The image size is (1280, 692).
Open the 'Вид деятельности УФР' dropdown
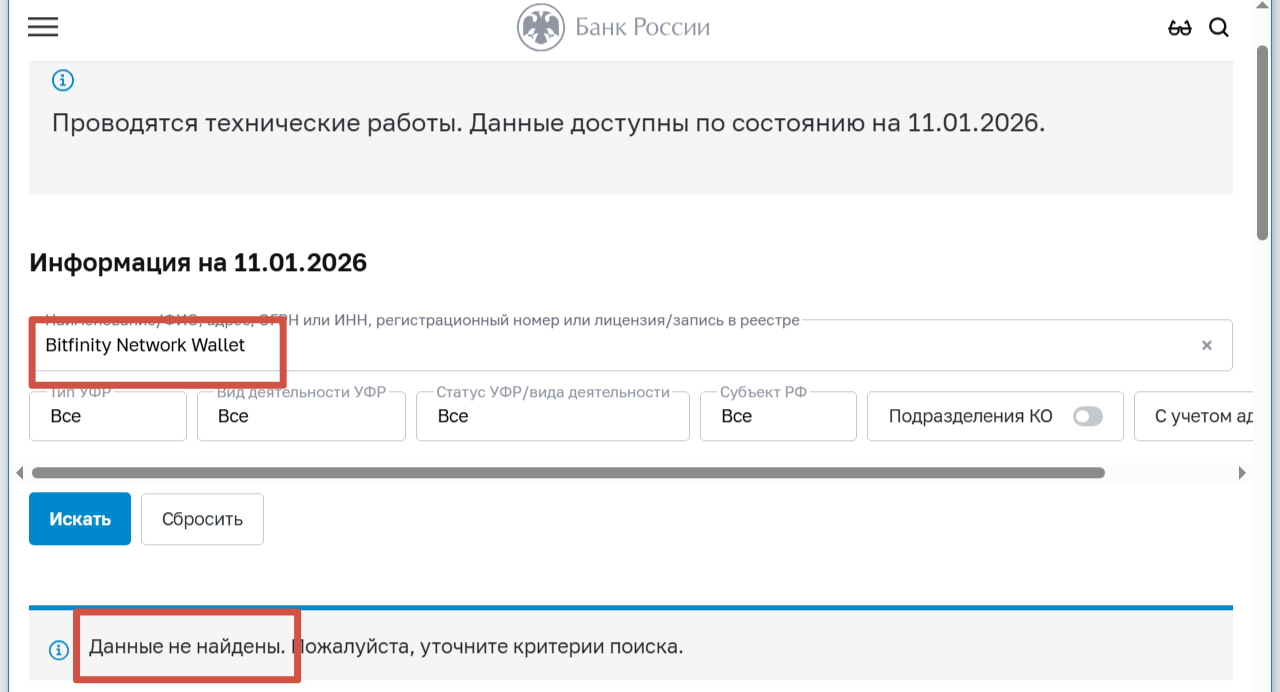pos(301,416)
